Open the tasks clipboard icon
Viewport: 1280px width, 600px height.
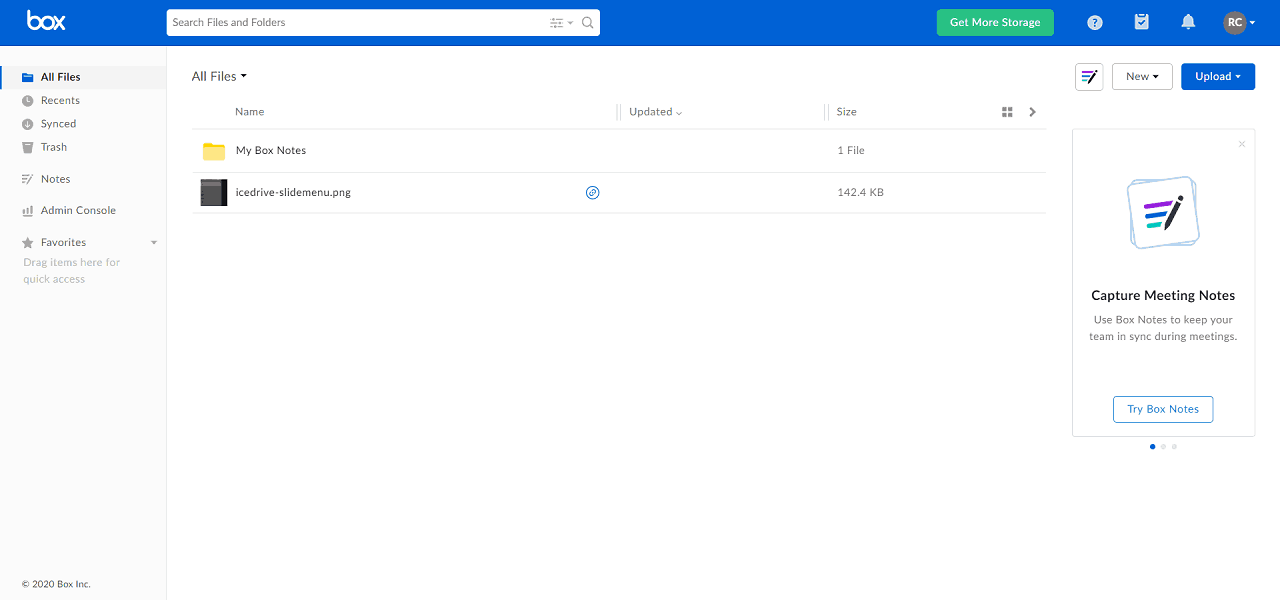1142,22
